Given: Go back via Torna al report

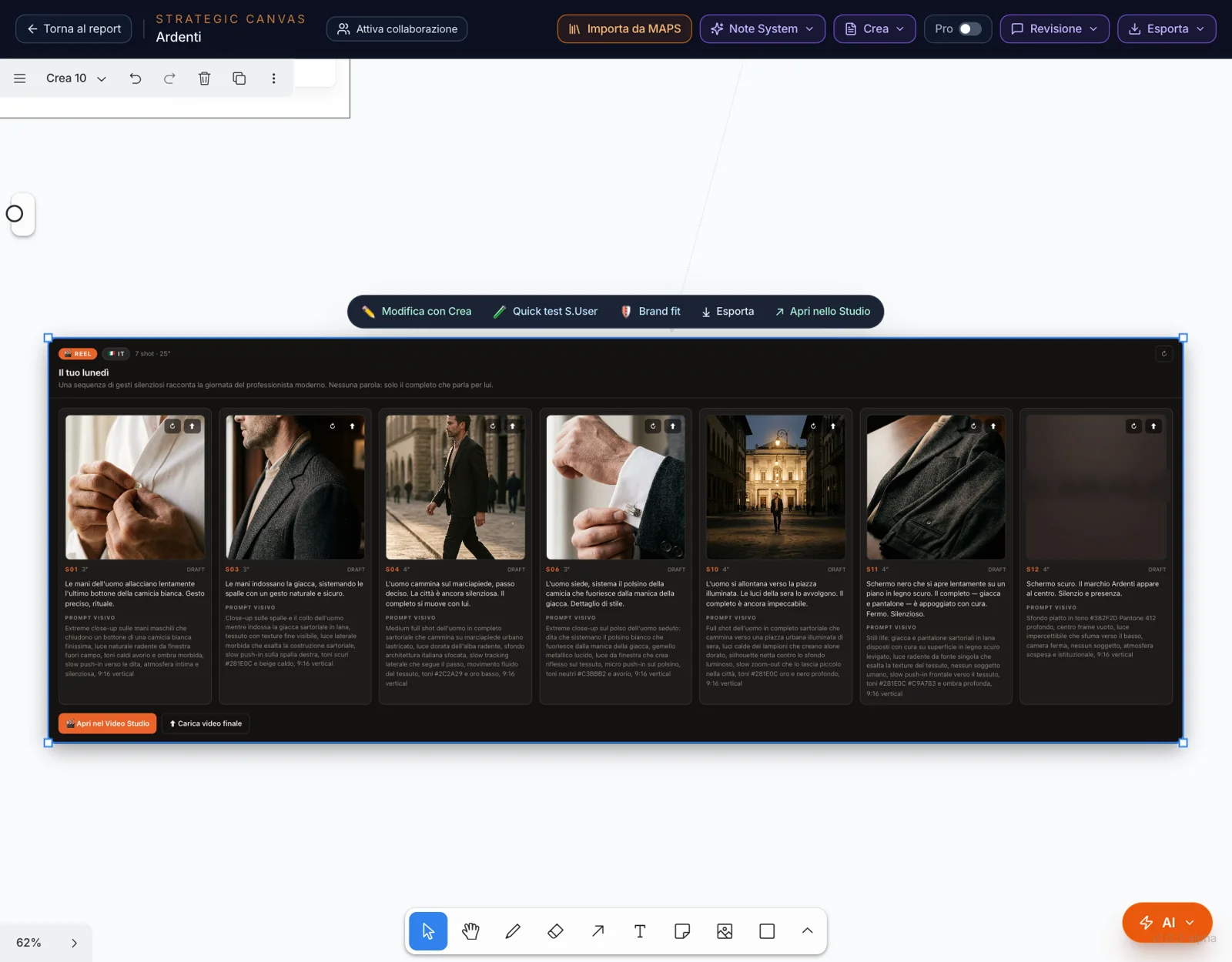Looking at the screenshot, I should click(x=74, y=28).
